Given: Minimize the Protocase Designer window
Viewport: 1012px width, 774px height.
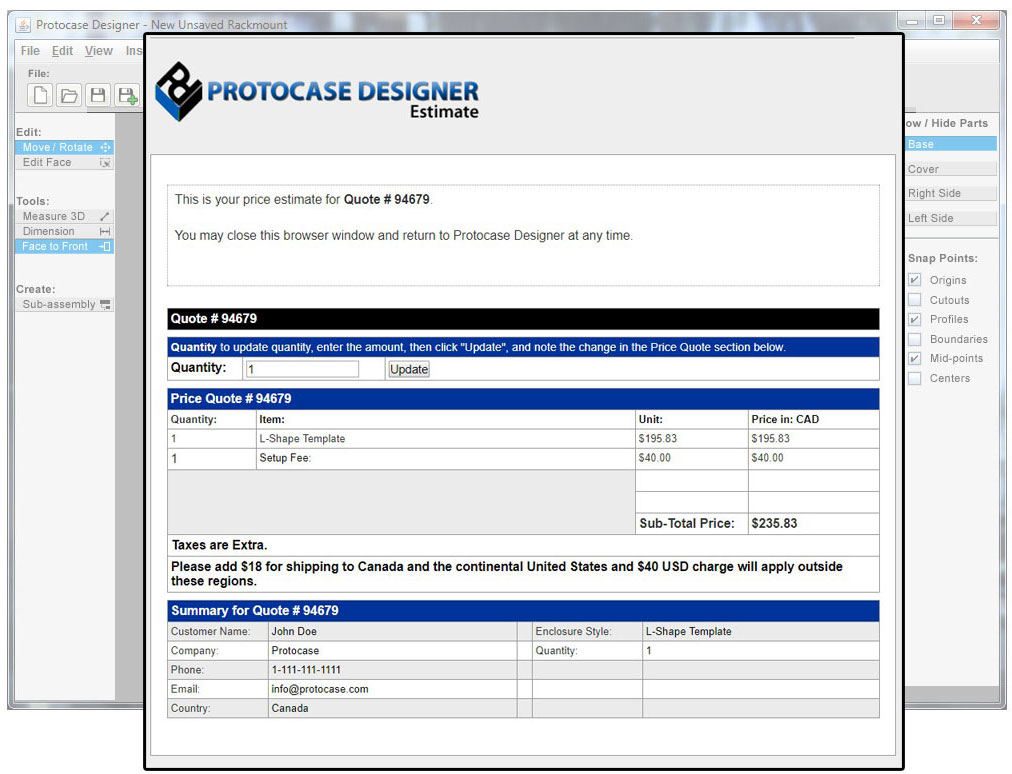Looking at the screenshot, I should point(912,21).
